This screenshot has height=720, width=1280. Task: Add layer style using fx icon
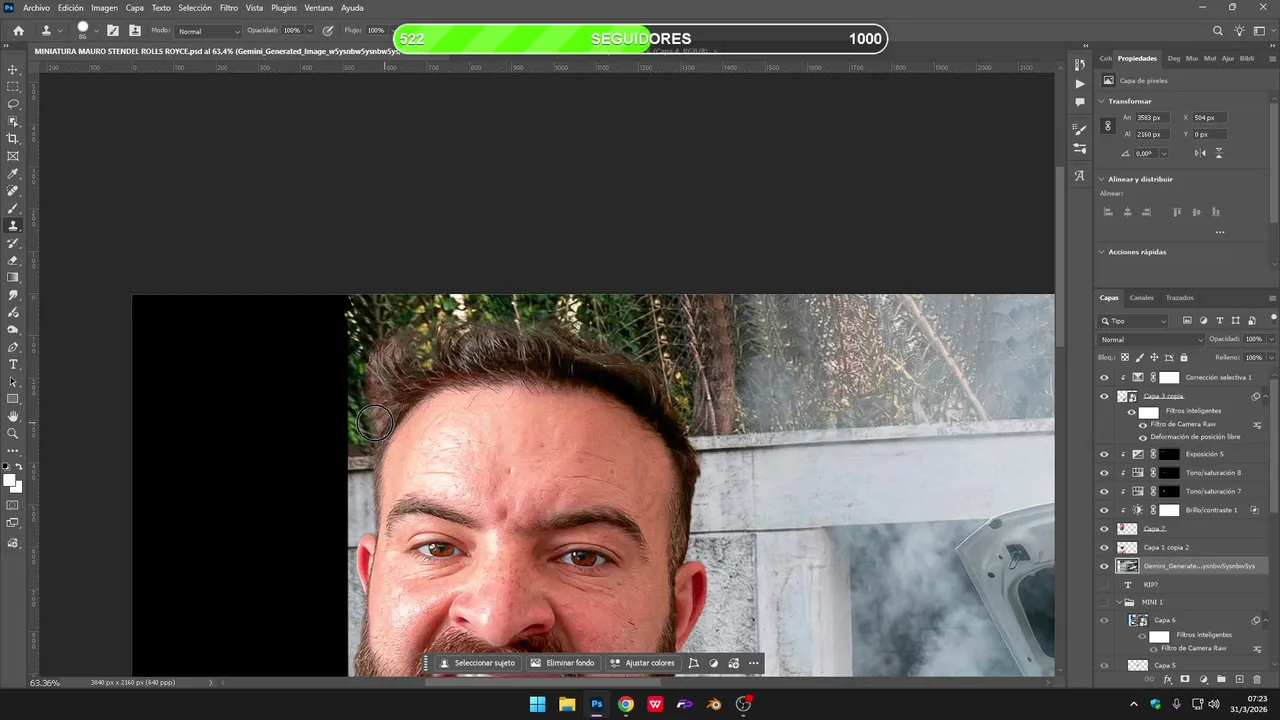[x=1167, y=679]
